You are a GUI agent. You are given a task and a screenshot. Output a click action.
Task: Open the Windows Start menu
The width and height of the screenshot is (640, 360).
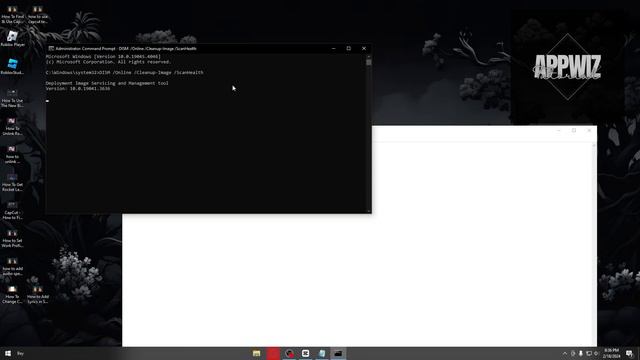click(8, 353)
